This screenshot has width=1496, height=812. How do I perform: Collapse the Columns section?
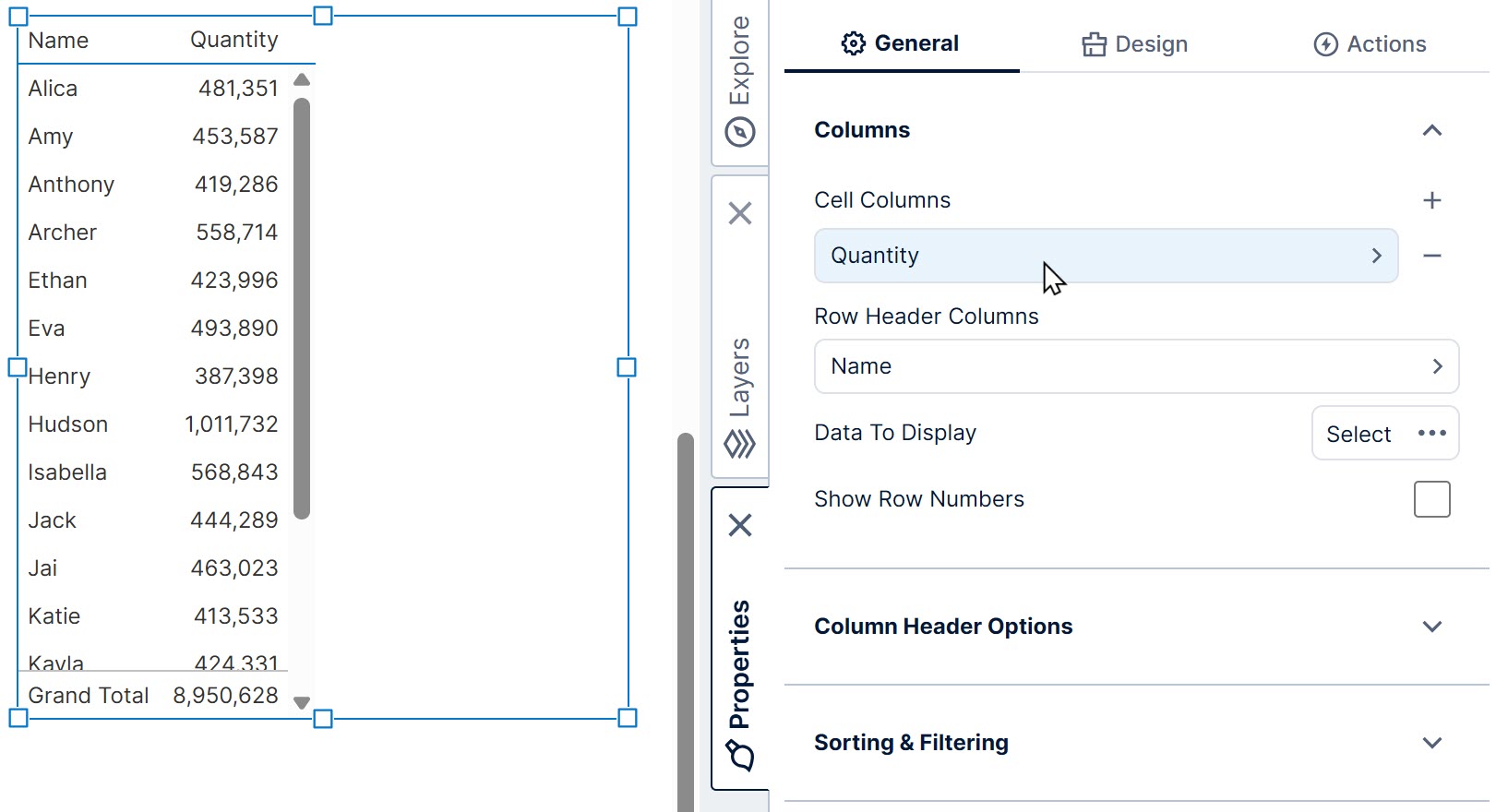point(1433,130)
